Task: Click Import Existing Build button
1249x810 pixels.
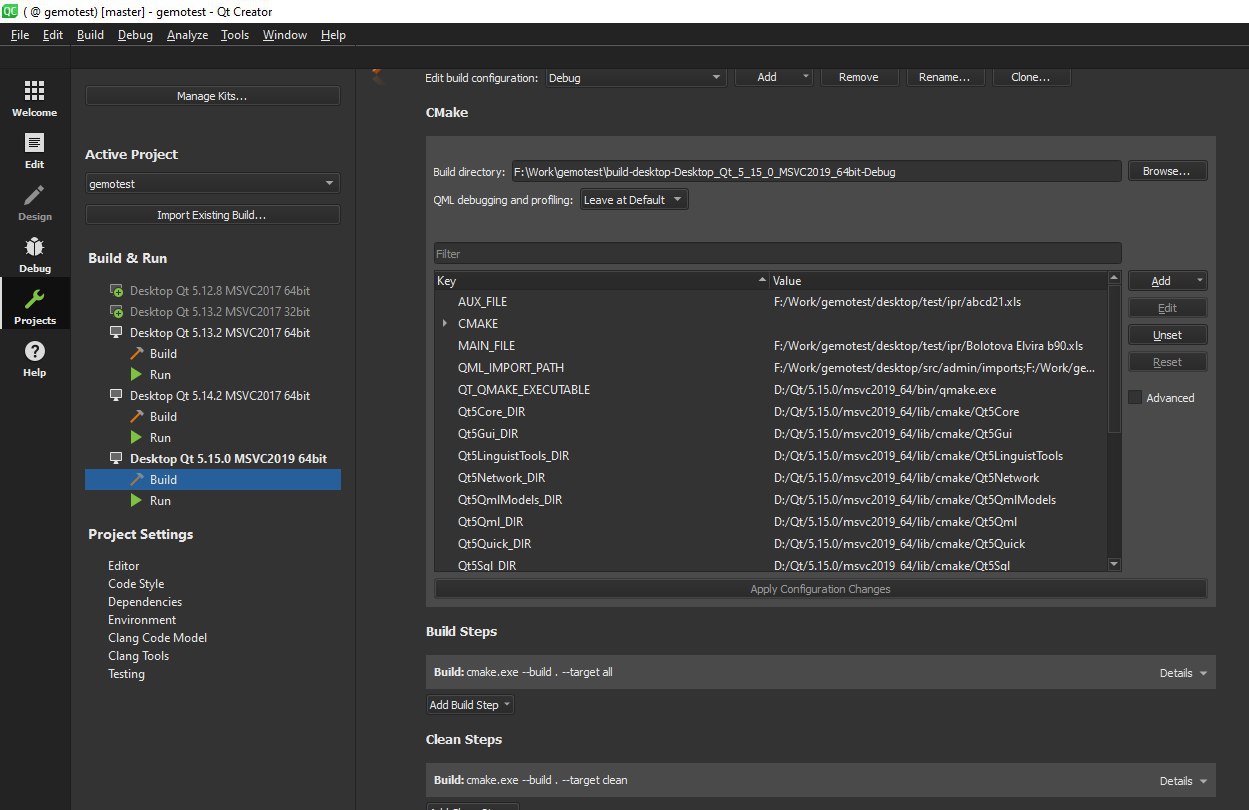Action: pos(213,215)
